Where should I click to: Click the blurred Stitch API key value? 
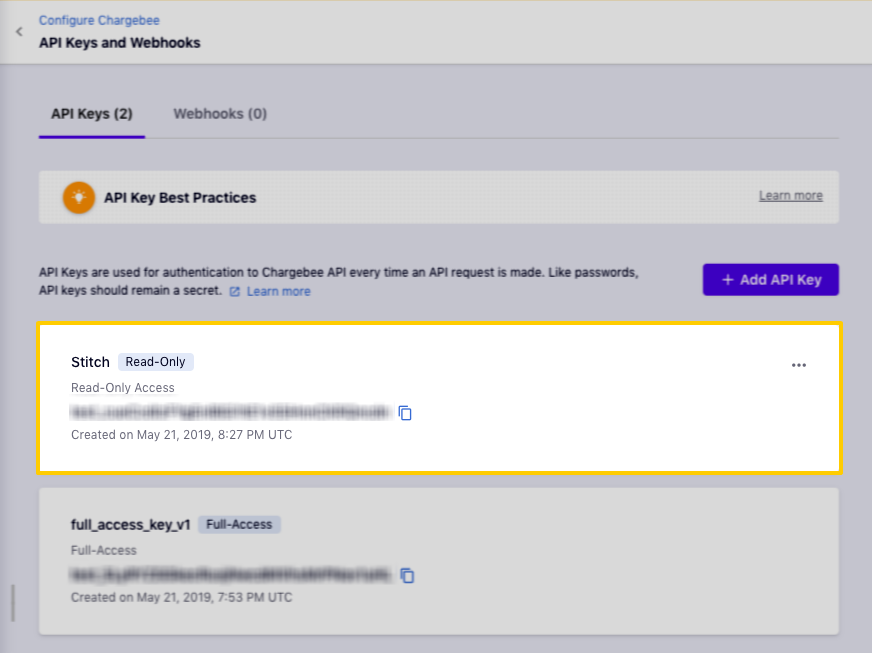[229, 412]
